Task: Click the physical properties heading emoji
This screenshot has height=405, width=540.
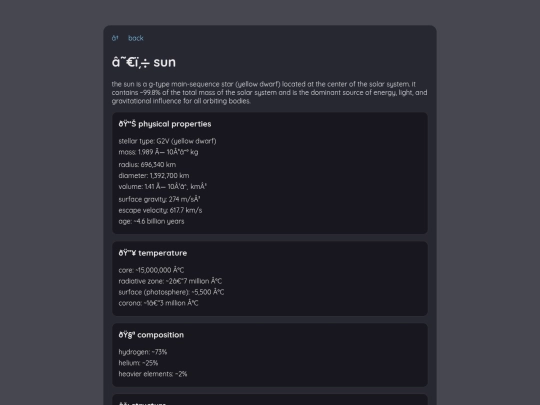Action: point(127,124)
